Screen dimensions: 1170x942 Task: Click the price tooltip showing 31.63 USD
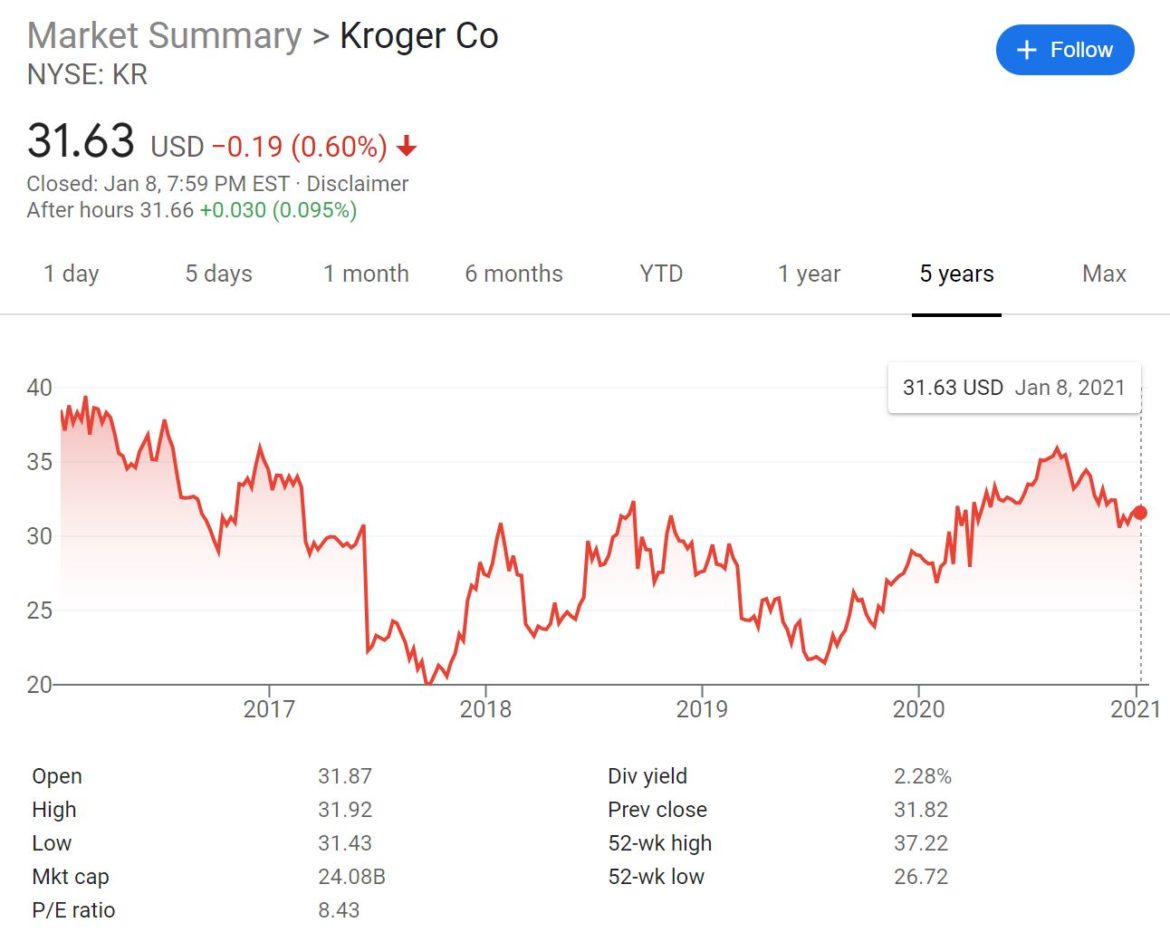pyautogui.click(x=1014, y=387)
